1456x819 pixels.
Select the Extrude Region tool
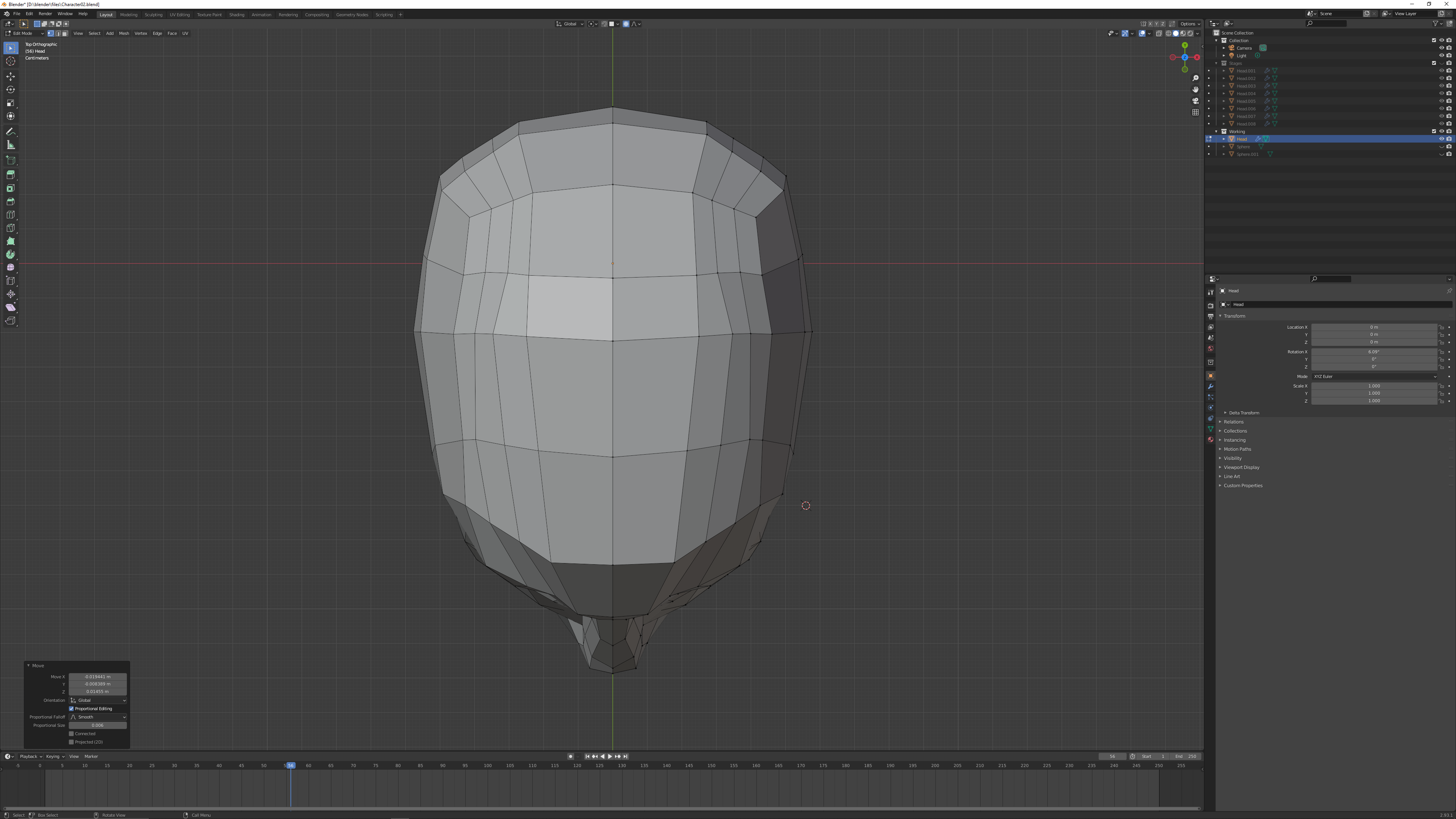pos(11,175)
